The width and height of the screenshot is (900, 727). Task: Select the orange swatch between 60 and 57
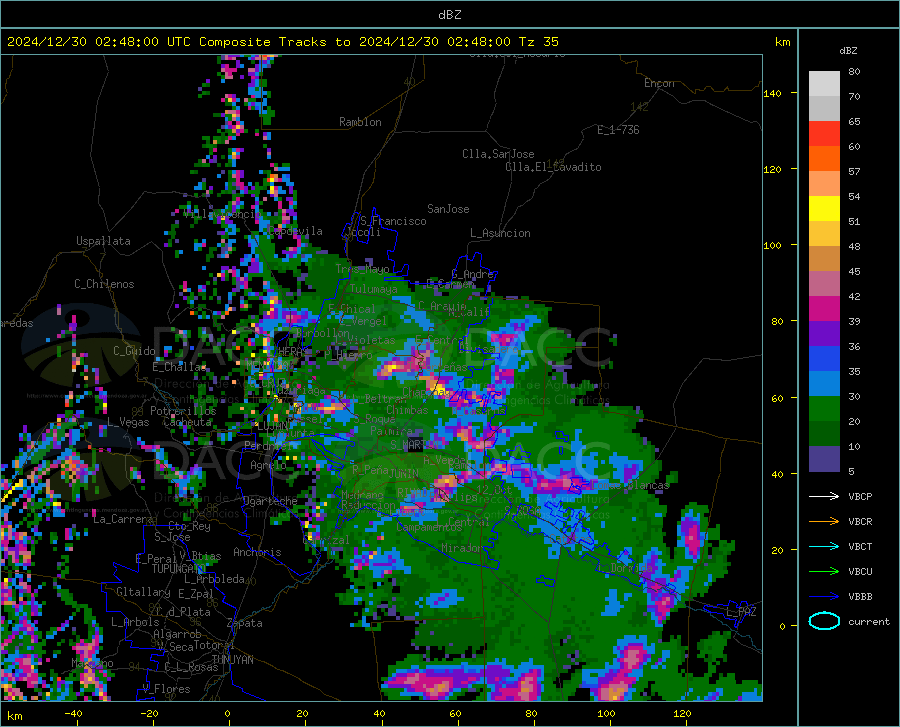(x=824, y=159)
